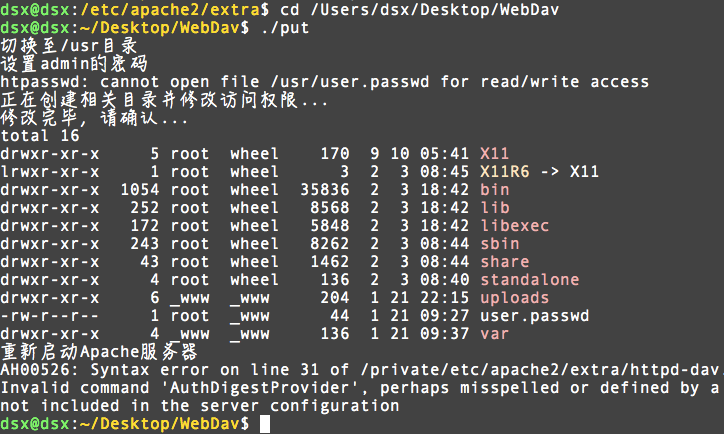Image resolution: width=724 pixels, height=434 pixels.
Task: Click the pink bin directory name
Action: click(x=494, y=189)
